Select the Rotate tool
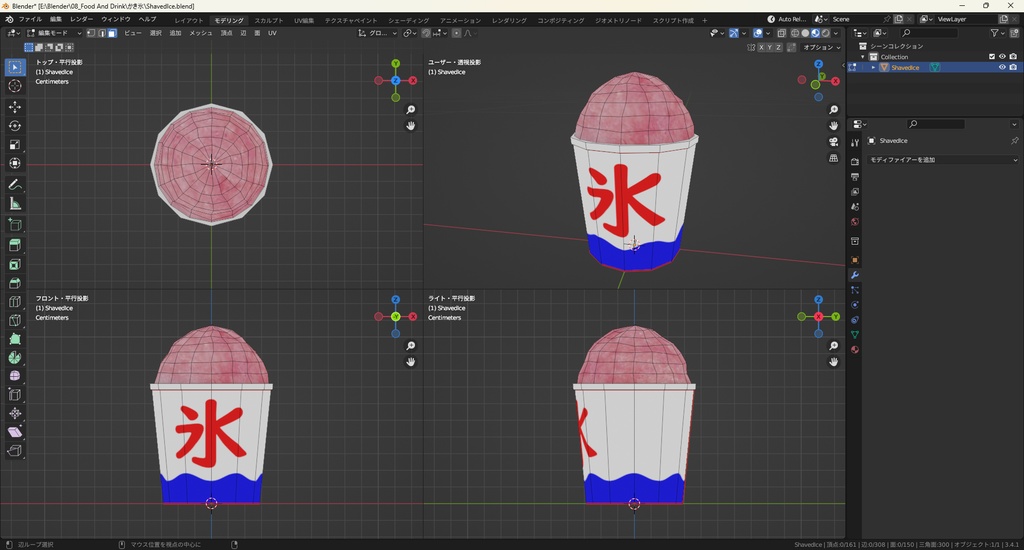The width and height of the screenshot is (1024, 550). [15, 126]
